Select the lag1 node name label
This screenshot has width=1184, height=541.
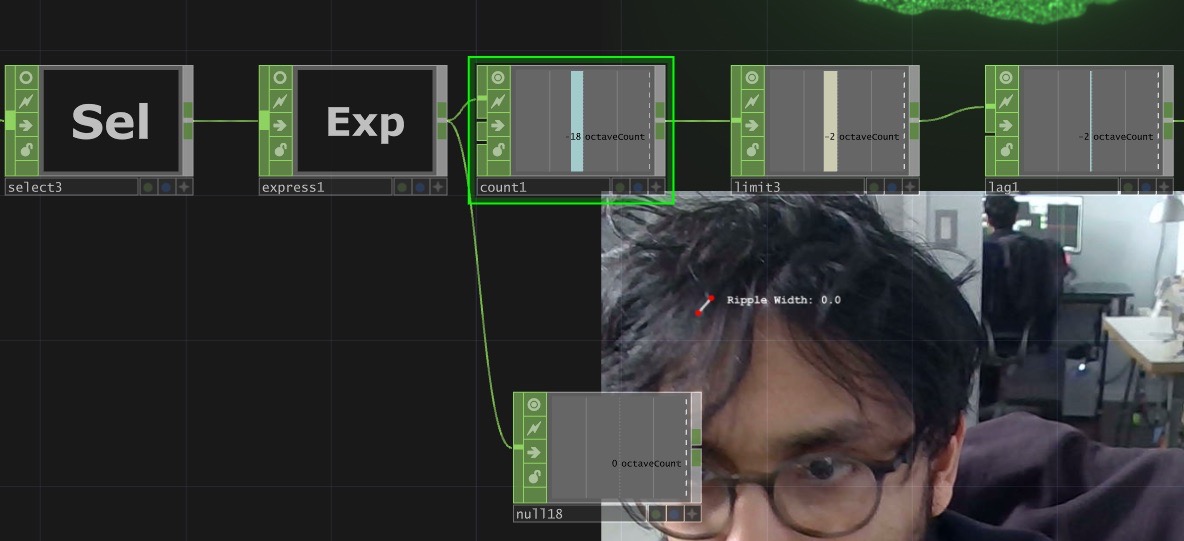tap(1051, 187)
